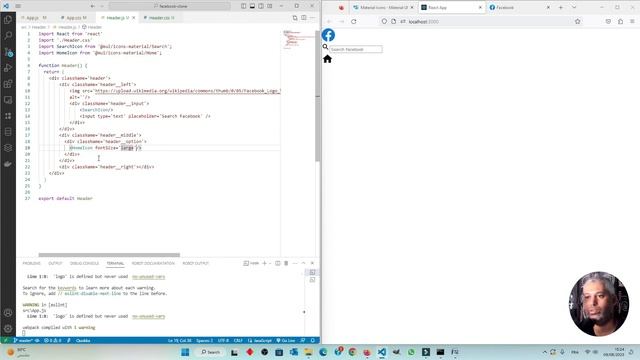
Task: Click the CRLF line ending in the status bar
Action: [x=238, y=340]
